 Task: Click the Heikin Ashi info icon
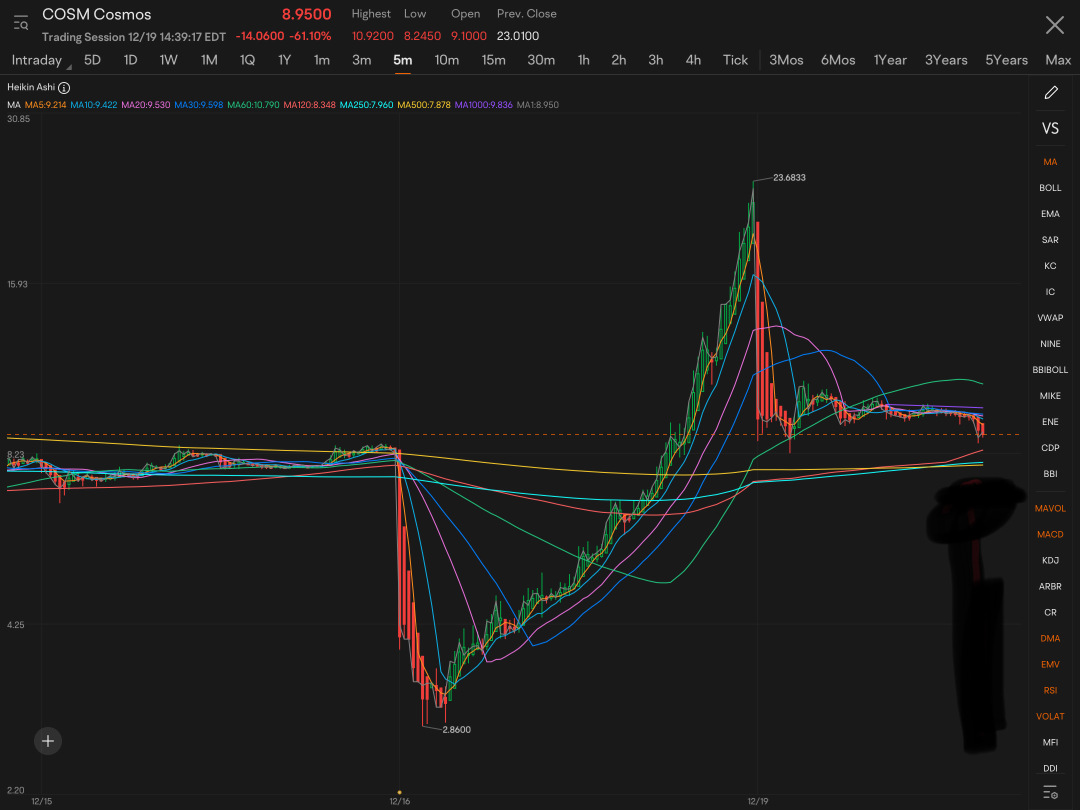(x=64, y=87)
